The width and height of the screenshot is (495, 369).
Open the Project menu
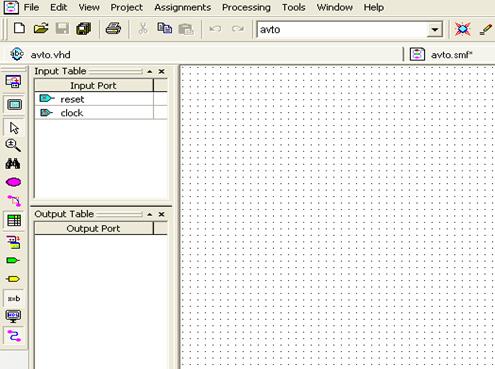pos(126,7)
